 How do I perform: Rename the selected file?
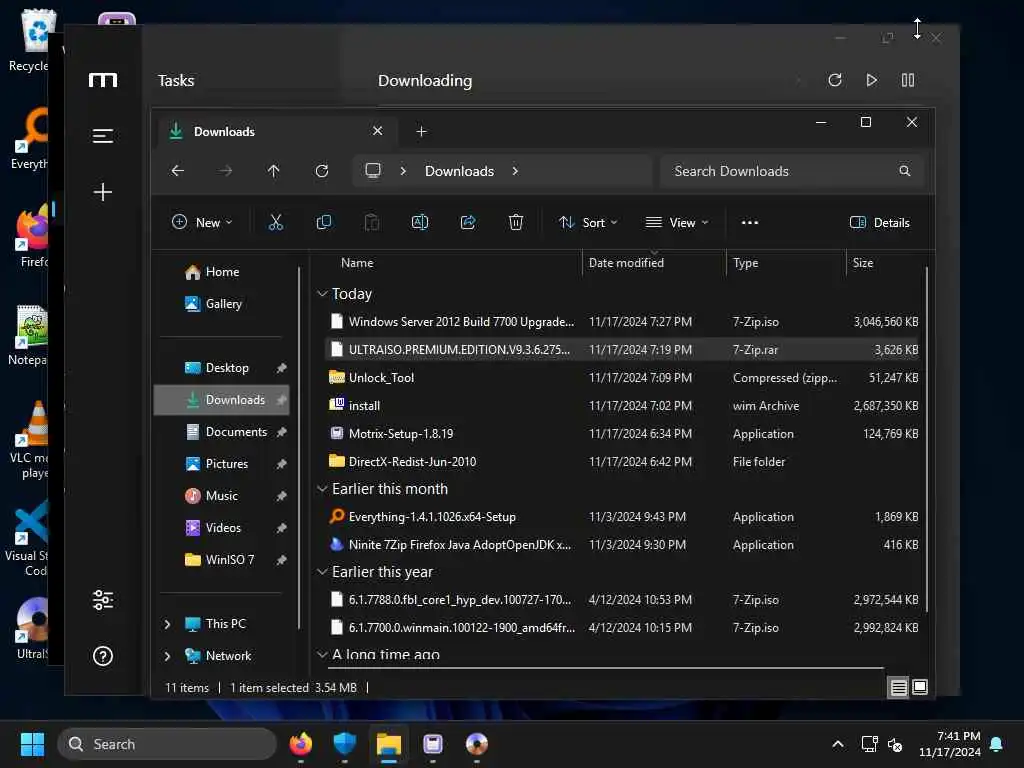pos(420,223)
